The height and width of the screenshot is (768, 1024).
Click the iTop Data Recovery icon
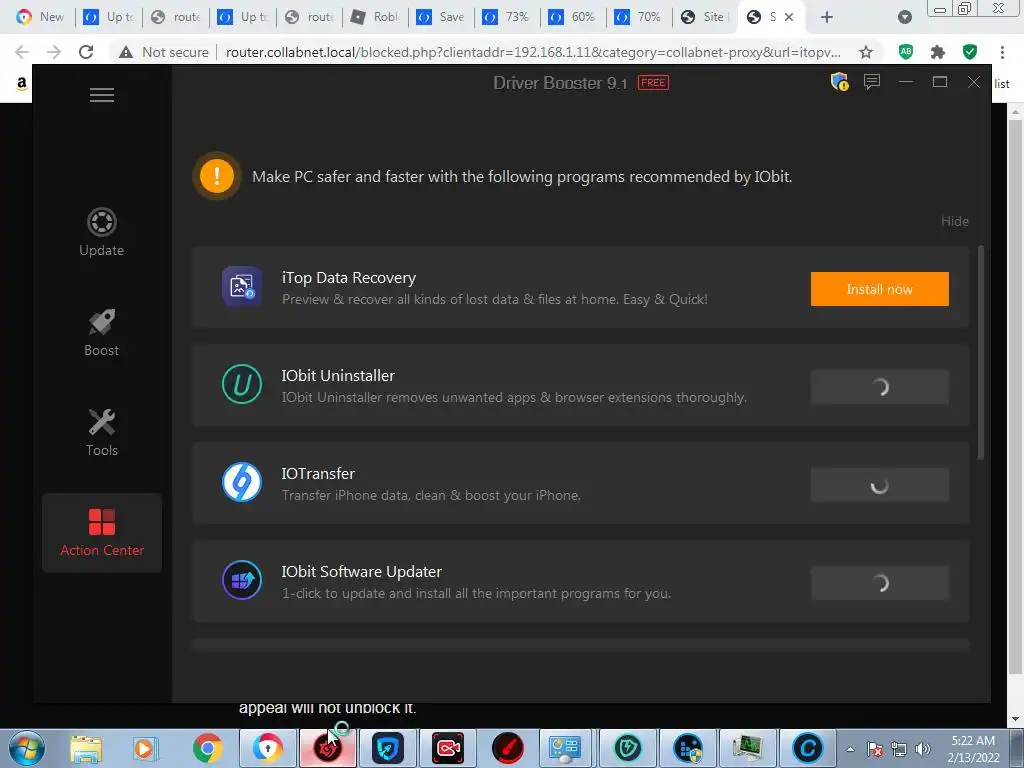coord(242,286)
